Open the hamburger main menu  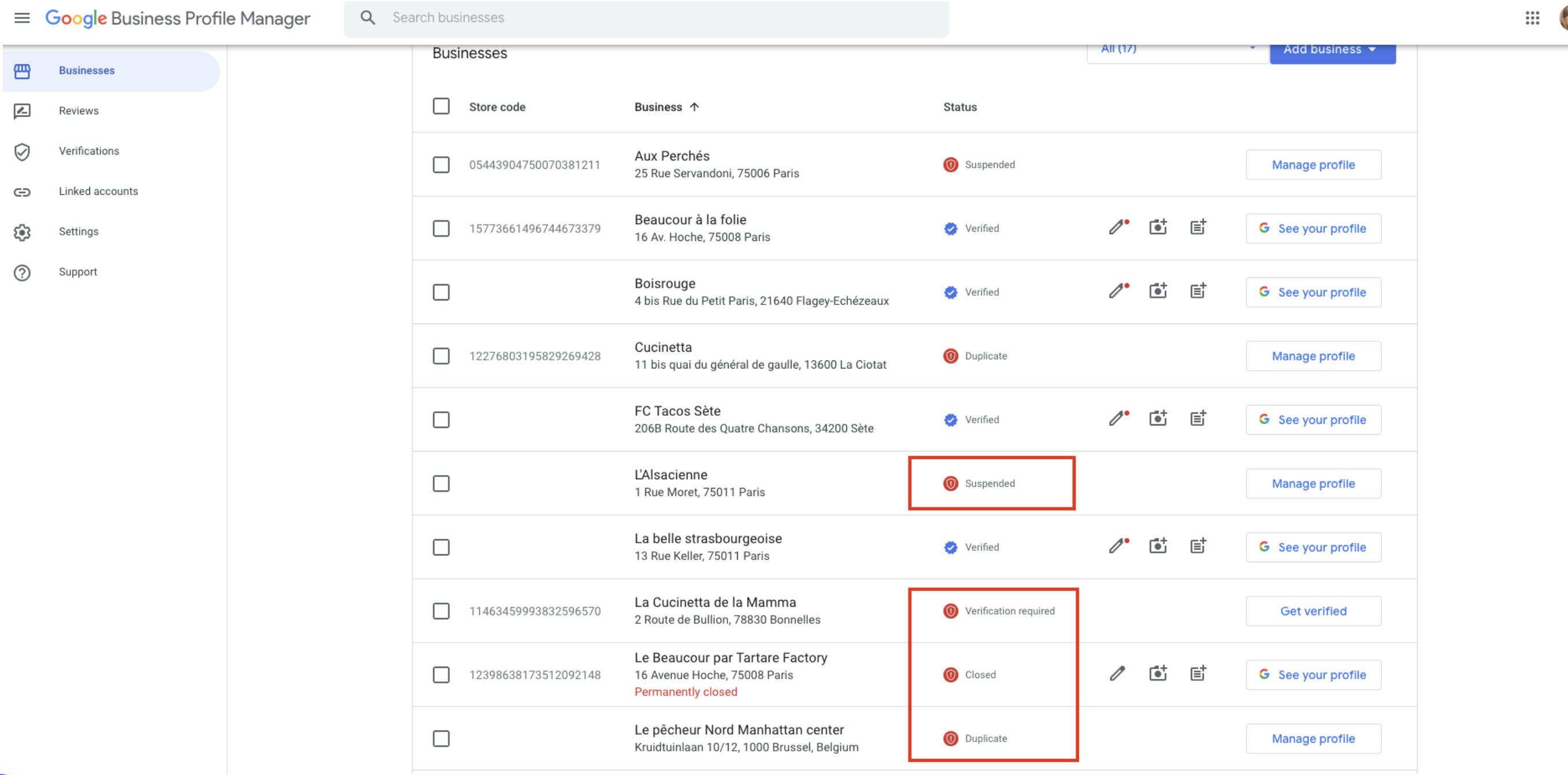(22, 18)
